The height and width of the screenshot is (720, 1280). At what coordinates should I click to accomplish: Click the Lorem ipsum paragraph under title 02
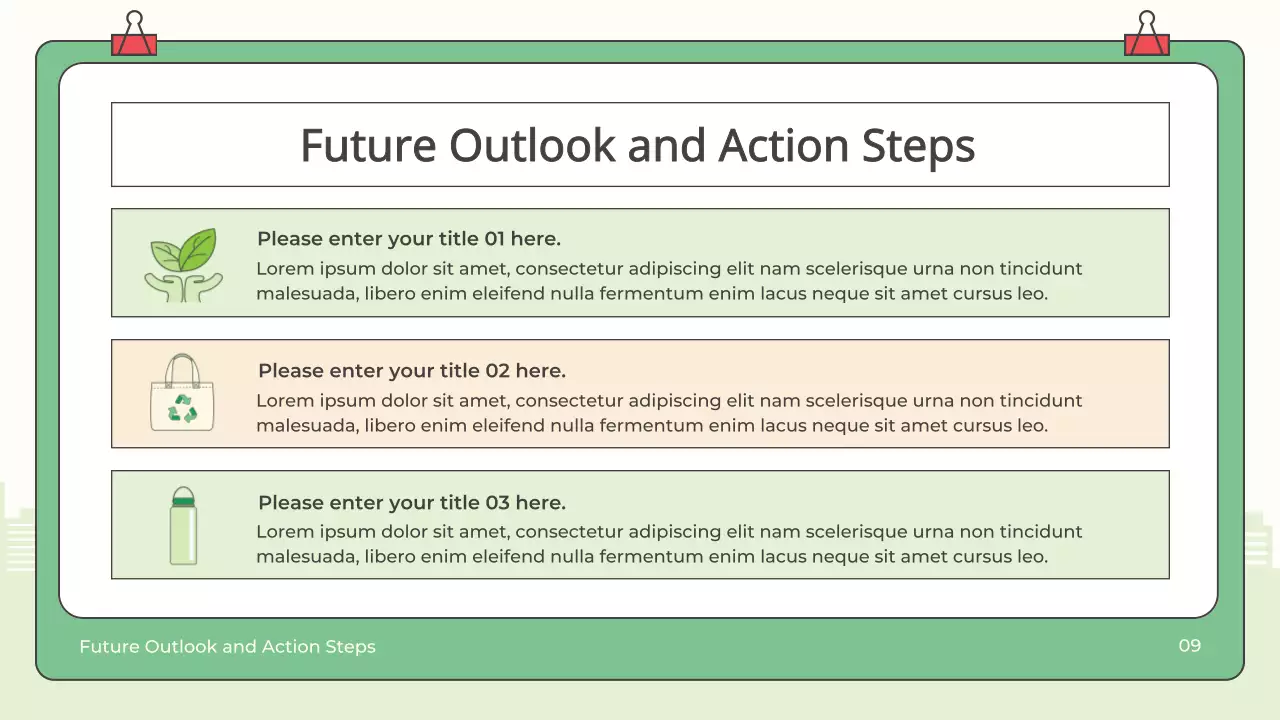pos(668,413)
